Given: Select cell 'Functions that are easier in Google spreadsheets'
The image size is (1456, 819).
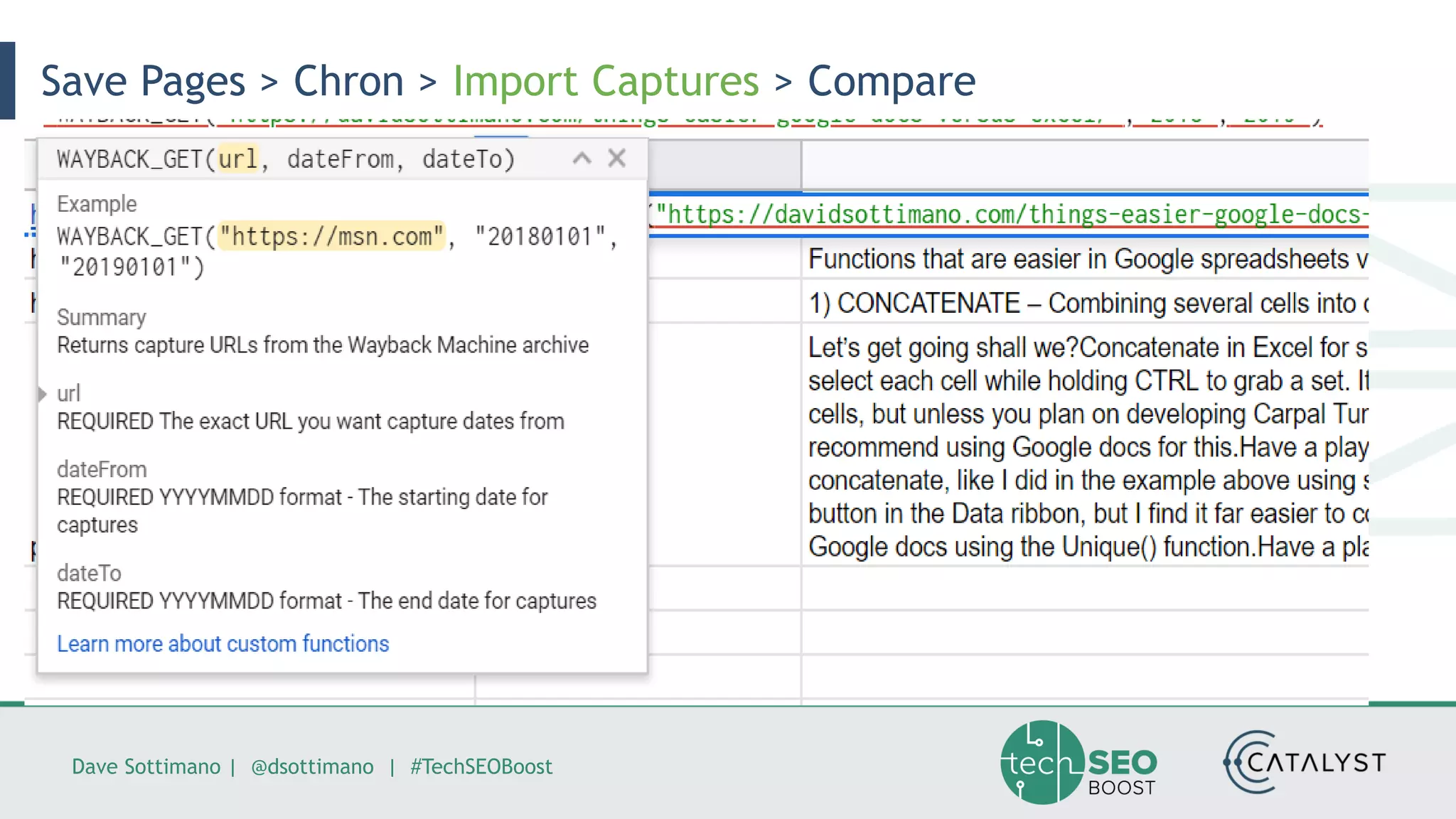Looking at the screenshot, I should 1085,259.
